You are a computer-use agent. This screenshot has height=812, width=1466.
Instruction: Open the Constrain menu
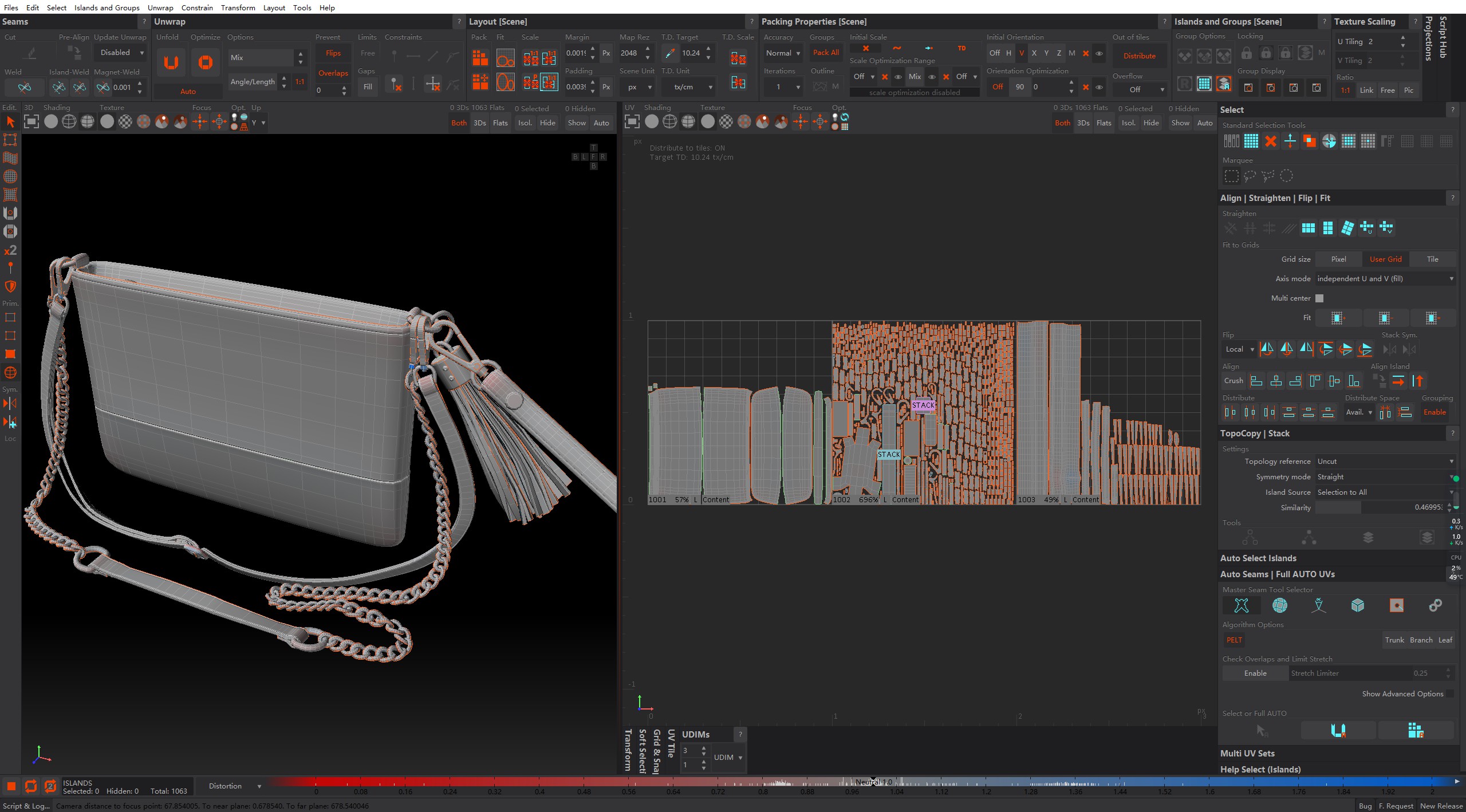(197, 7)
